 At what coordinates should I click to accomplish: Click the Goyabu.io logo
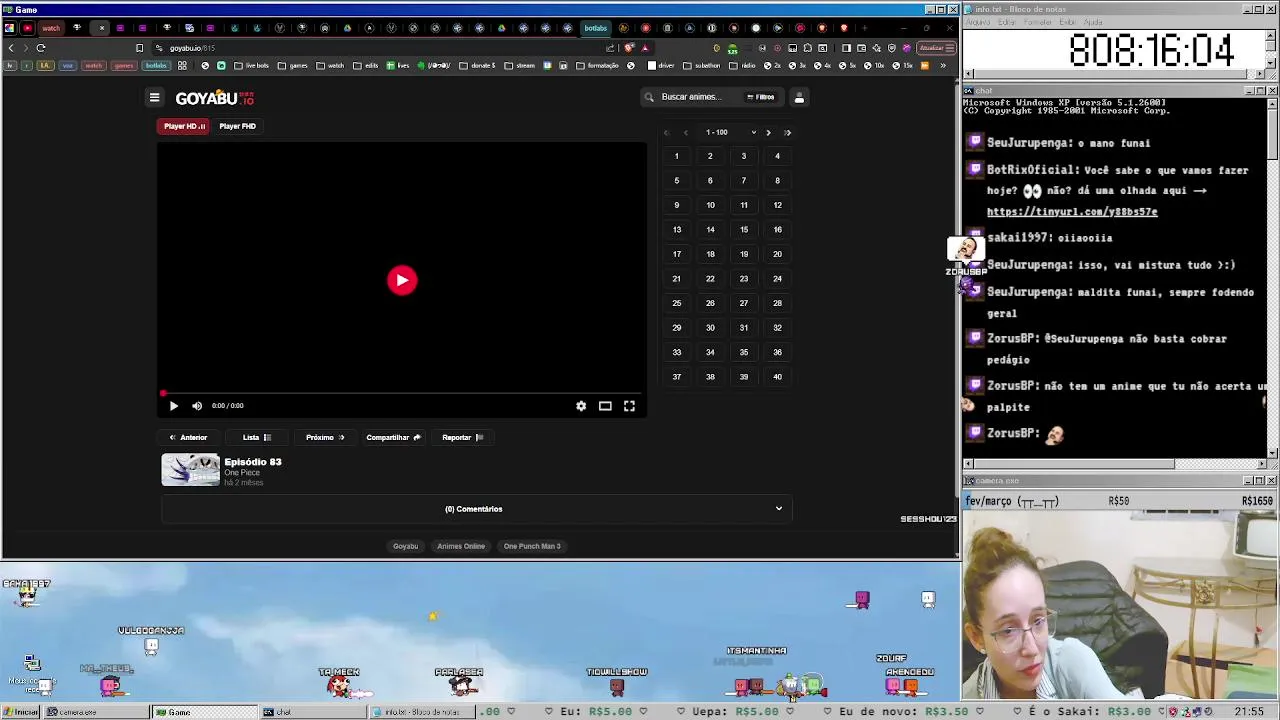click(215, 98)
